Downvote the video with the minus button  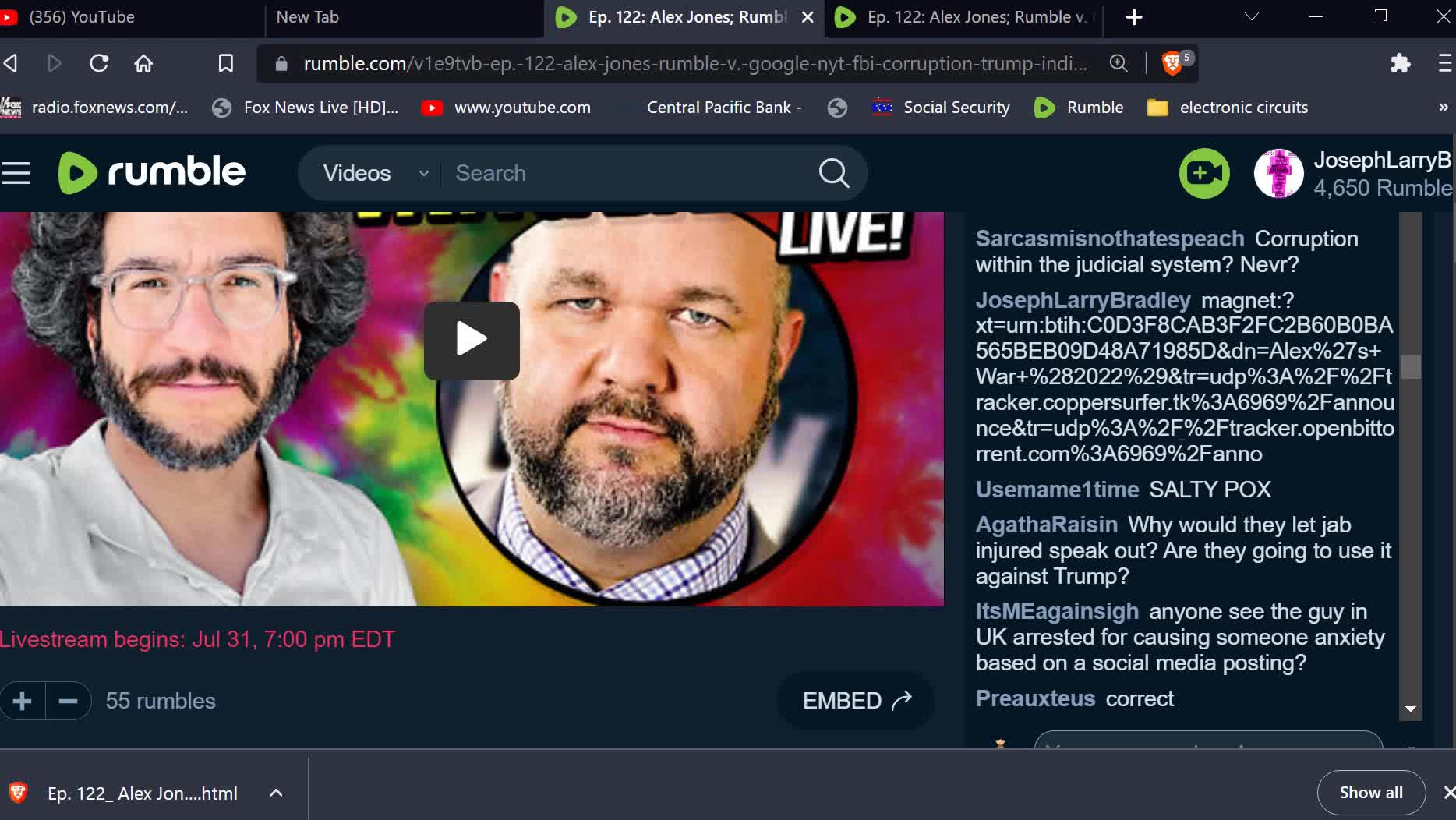coord(69,701)
